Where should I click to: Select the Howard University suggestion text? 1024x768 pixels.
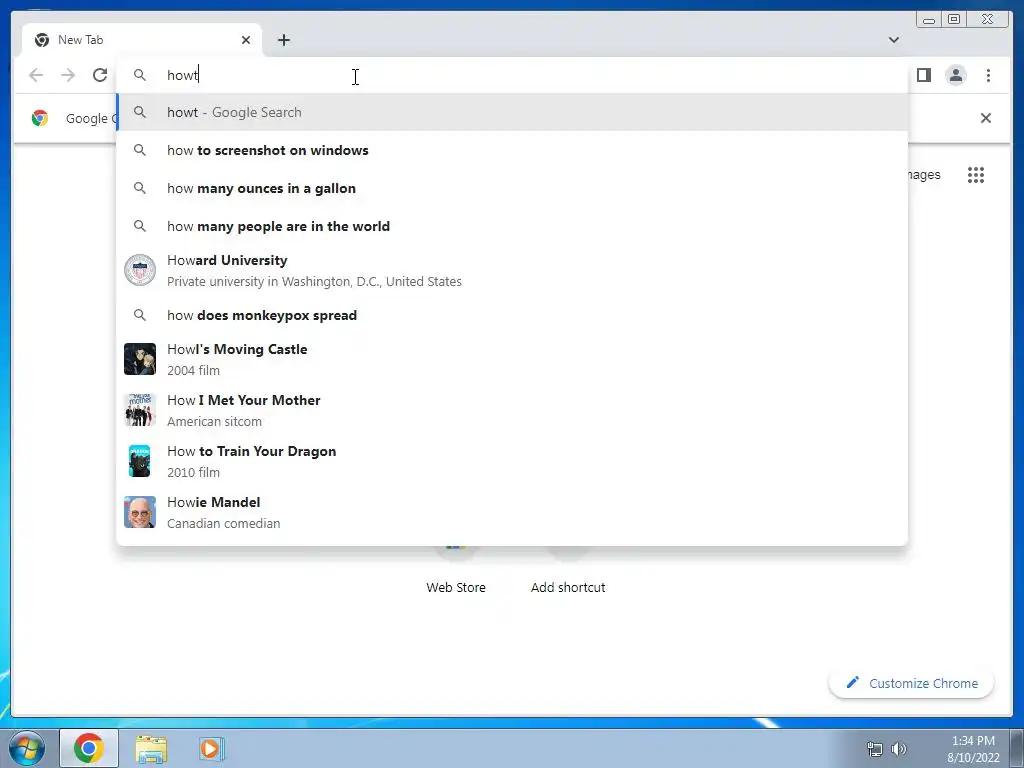(227, 260)
